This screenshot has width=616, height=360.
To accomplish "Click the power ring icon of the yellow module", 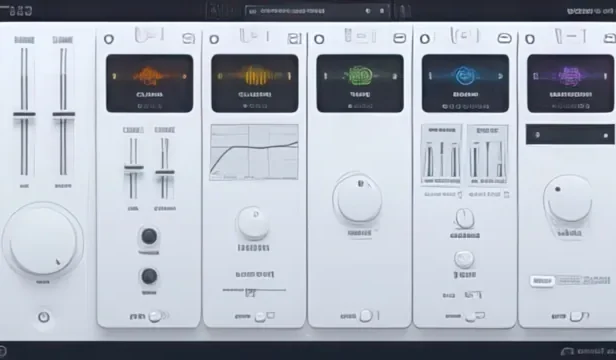I will 214,39.
